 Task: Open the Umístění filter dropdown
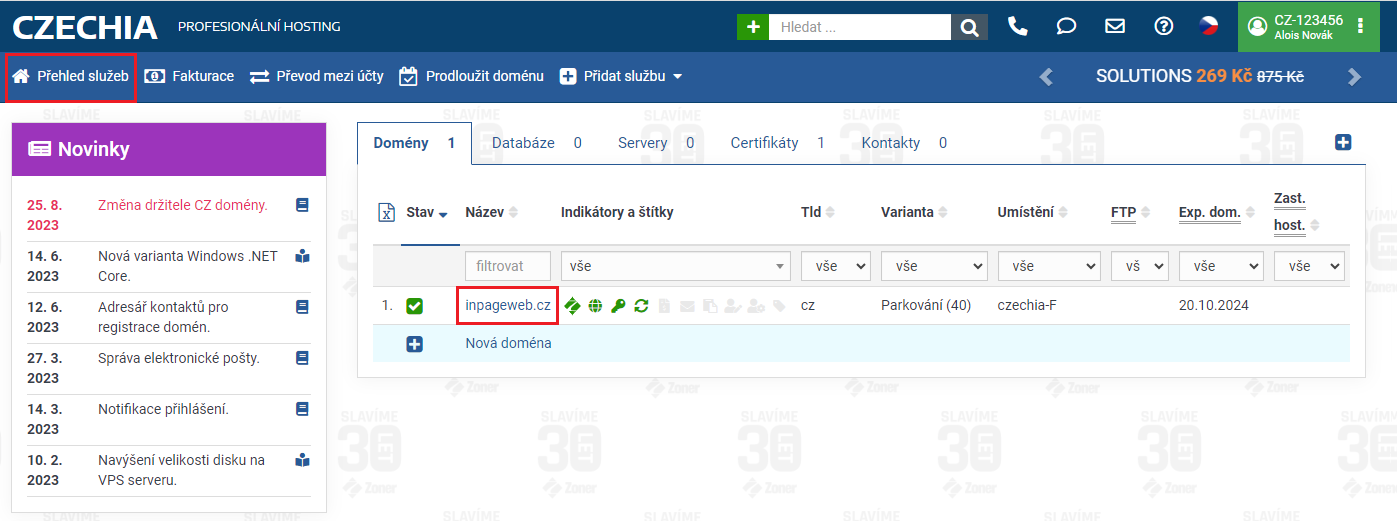pos(1049,267)
